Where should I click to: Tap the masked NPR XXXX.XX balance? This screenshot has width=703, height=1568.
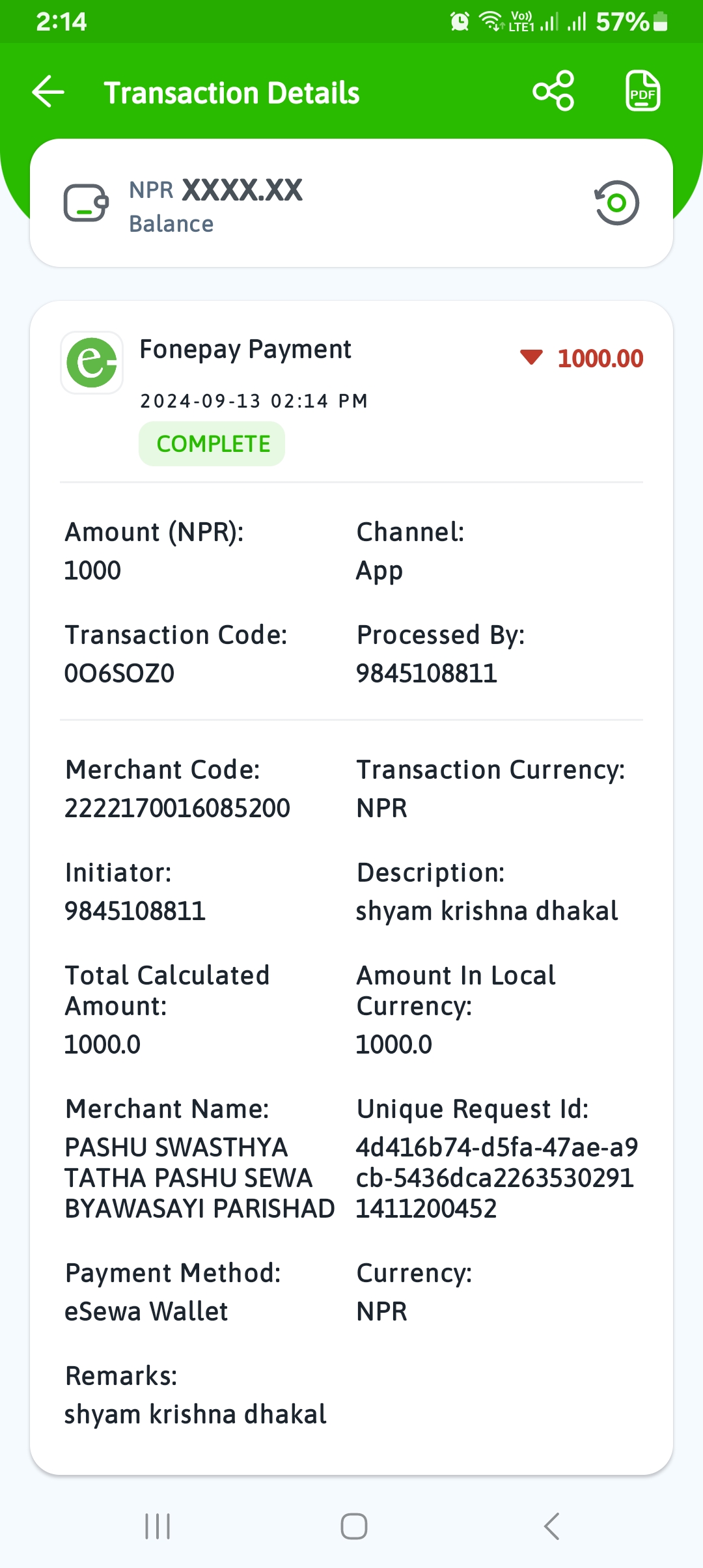(x=216, y=190)
